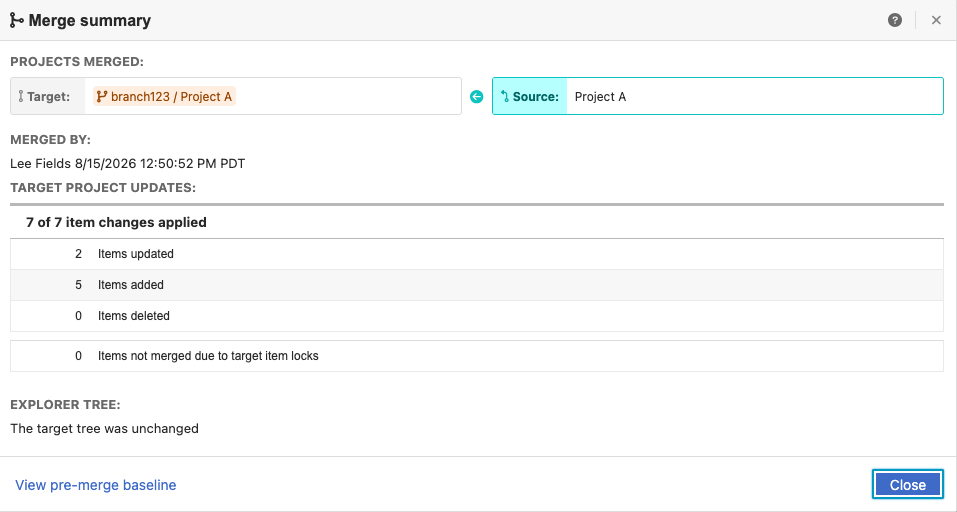Viewport: 957px width, 512px height.
Task: Click the Lee Fields merged-by timestamp text
Action: click(128, 164)
